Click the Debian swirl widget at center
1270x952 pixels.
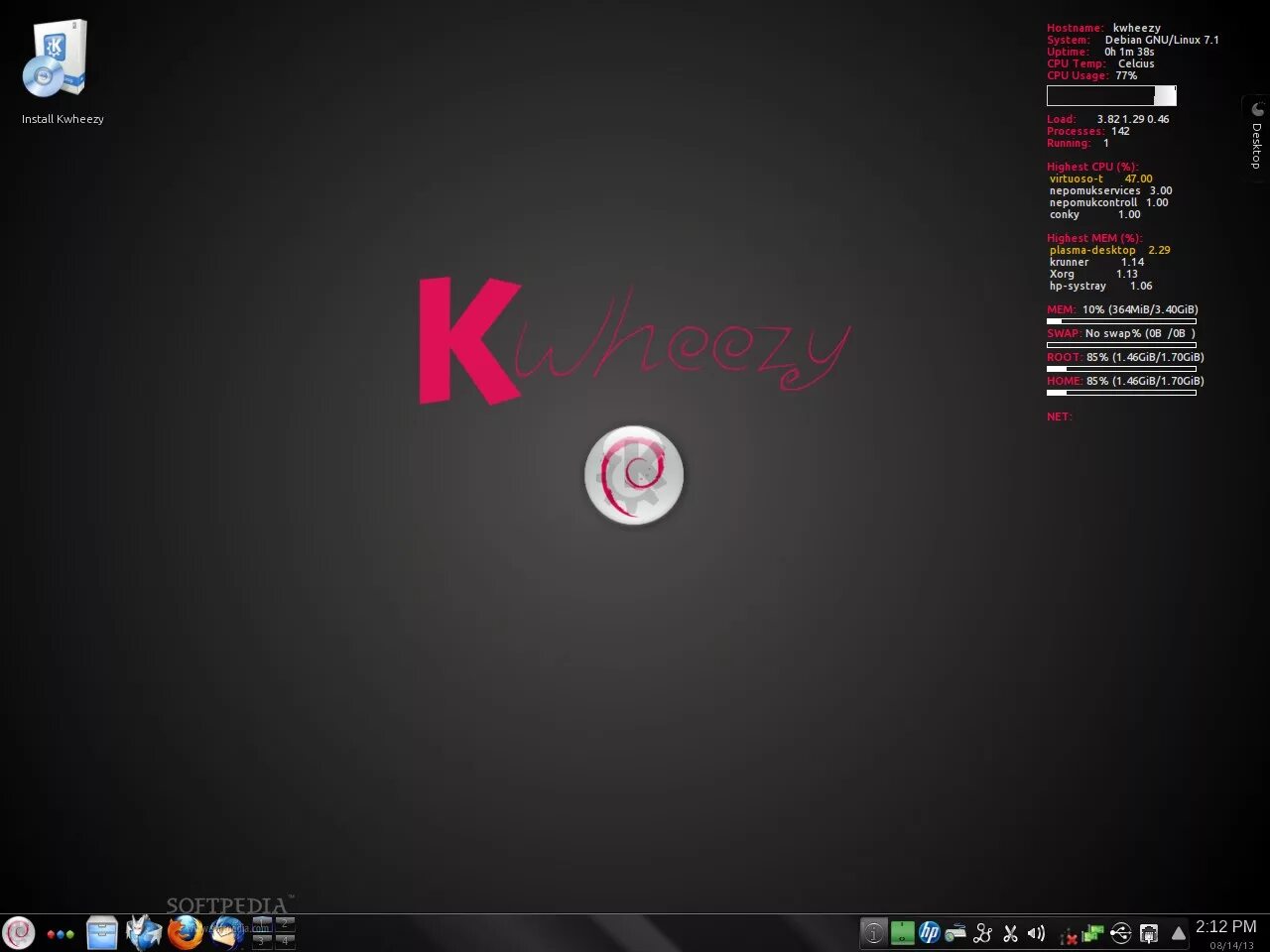[634, 475]
